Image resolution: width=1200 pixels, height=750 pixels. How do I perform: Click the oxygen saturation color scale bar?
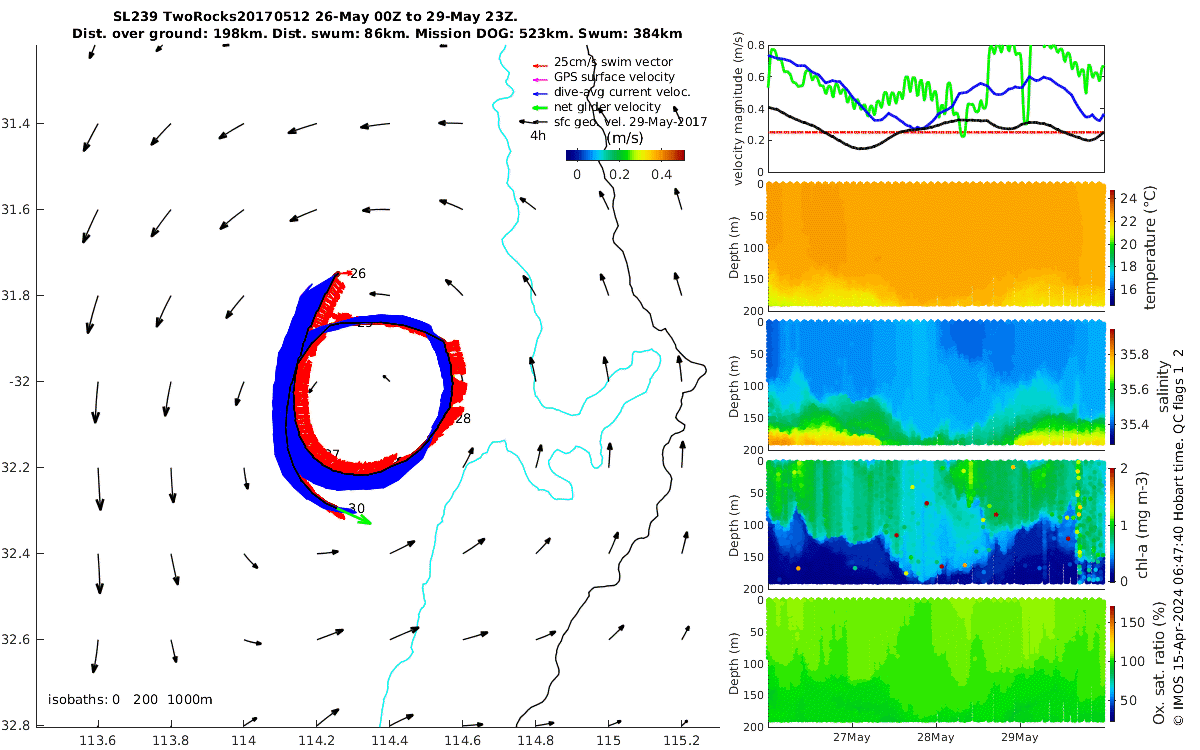[1112, 663]
